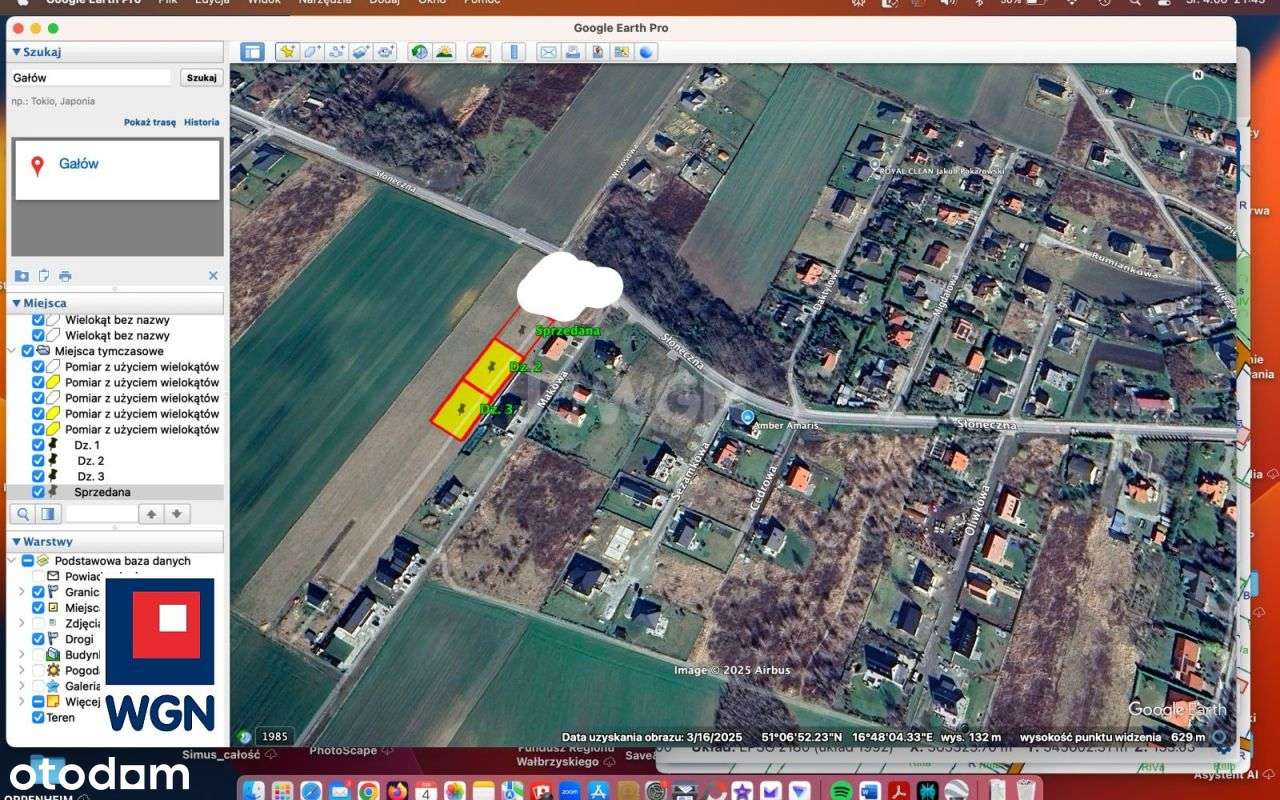The image size is (1280, 800).
Task: Collapse the Miejsca panel
Action: tap(16, 303)
